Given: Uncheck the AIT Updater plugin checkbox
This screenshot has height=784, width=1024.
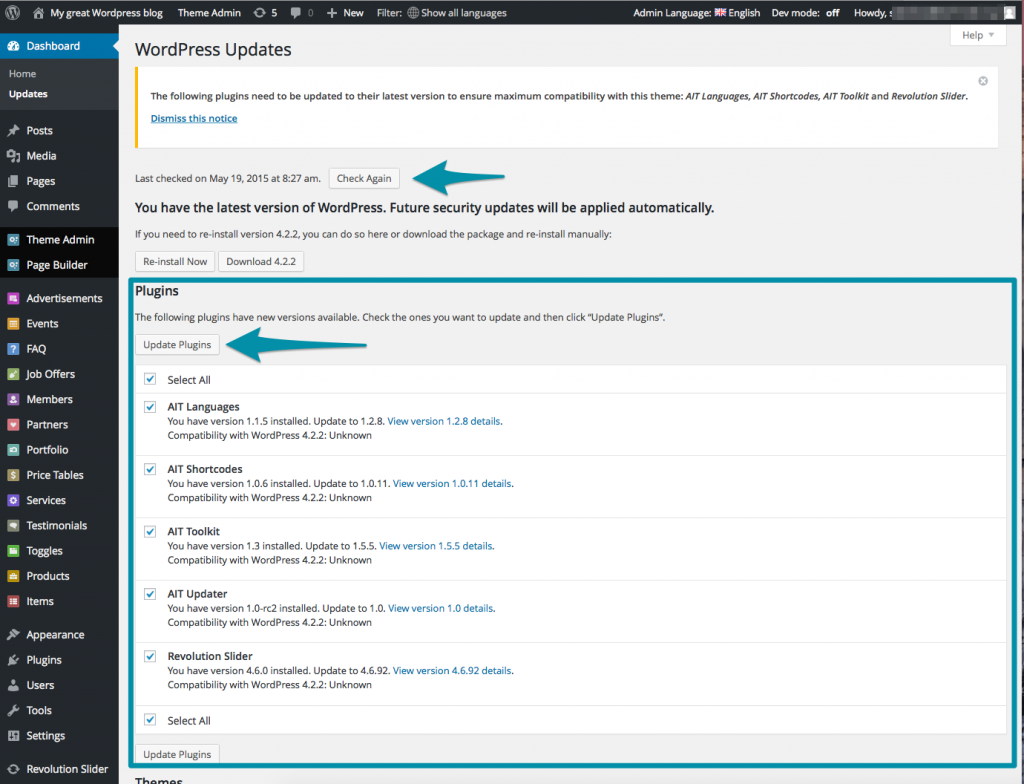Looking at the screenshot, I should (150, 594).
